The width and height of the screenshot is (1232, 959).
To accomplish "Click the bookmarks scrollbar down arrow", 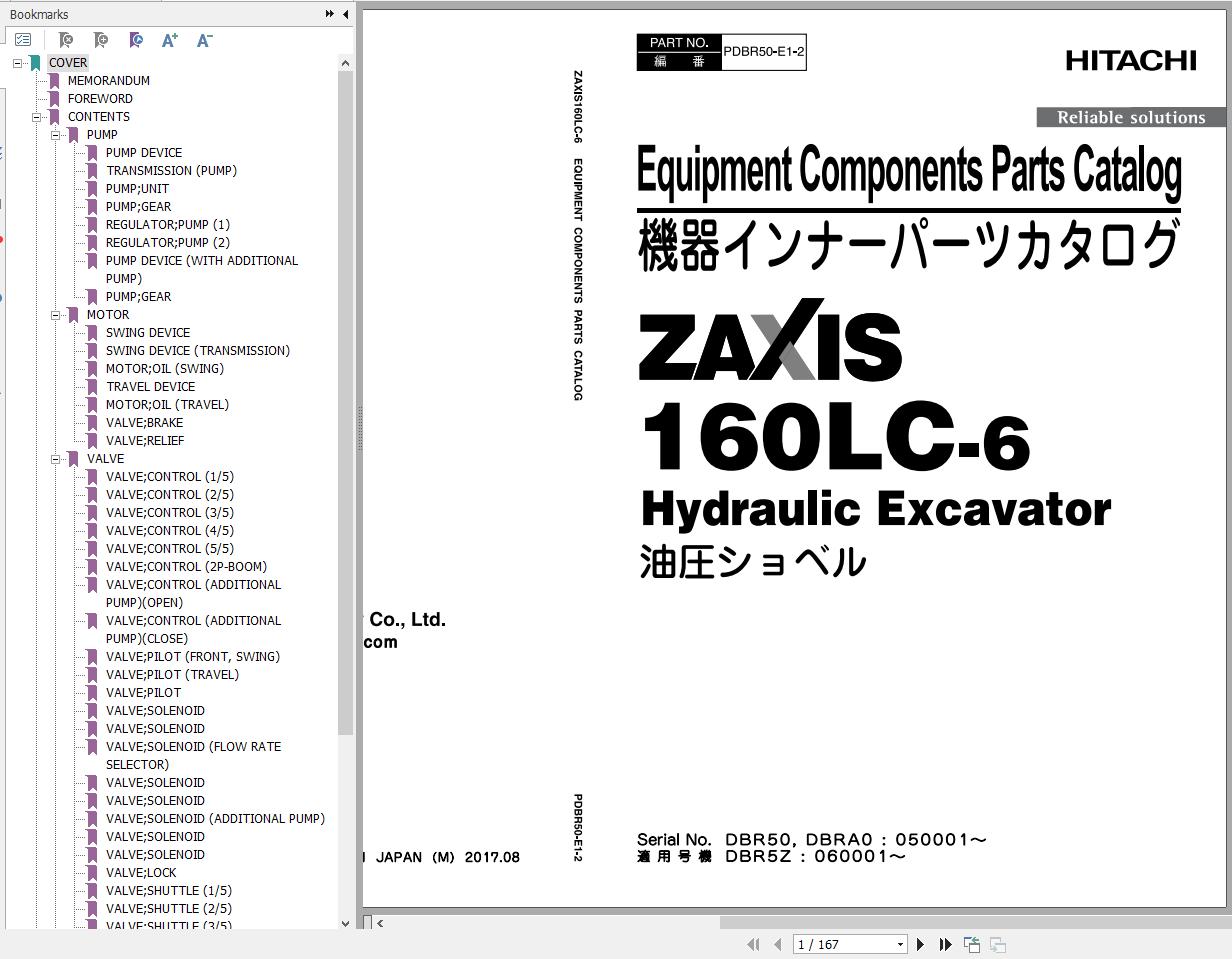I will (345, 924).
